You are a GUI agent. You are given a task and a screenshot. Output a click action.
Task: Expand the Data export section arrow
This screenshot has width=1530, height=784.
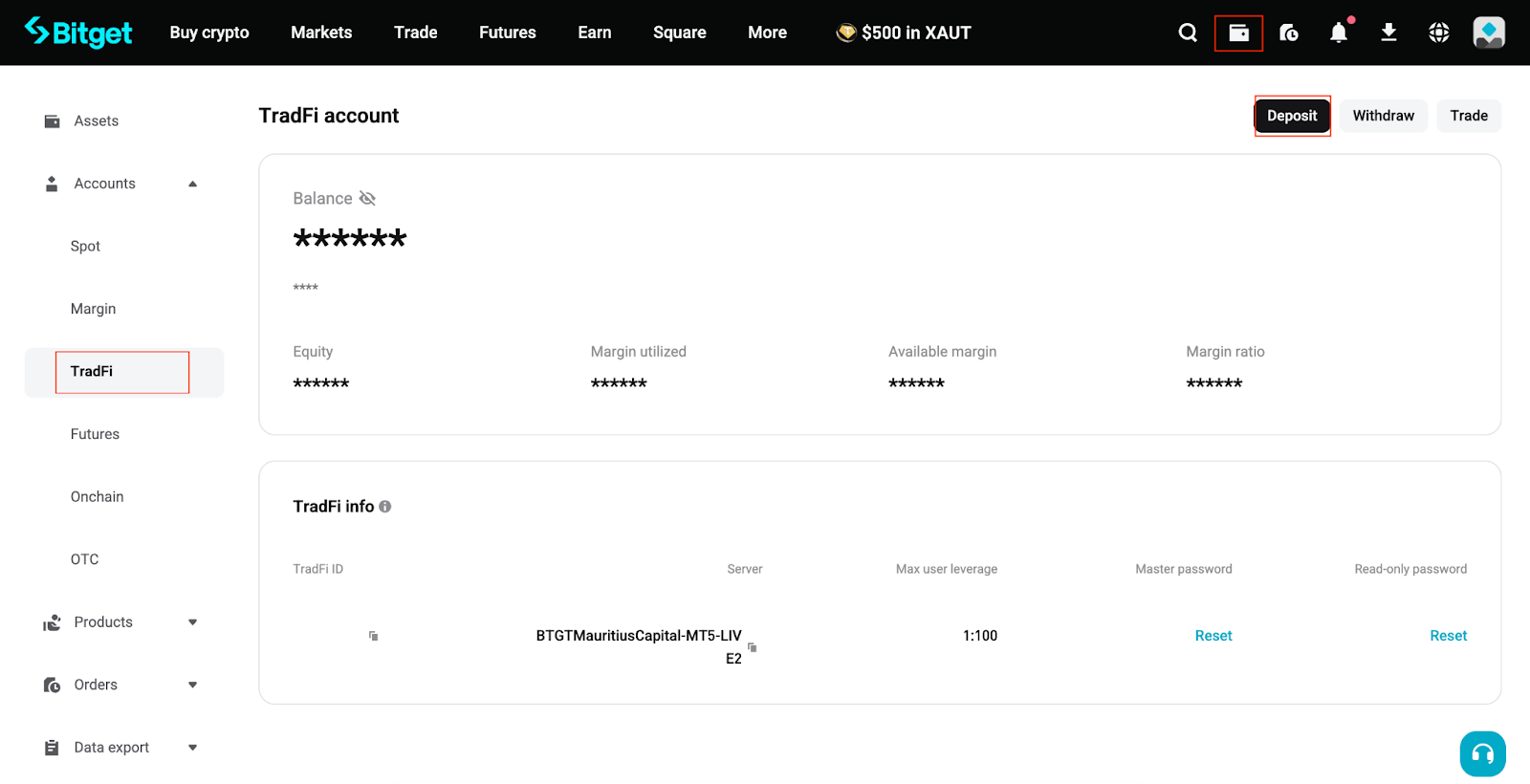(192, 748)
